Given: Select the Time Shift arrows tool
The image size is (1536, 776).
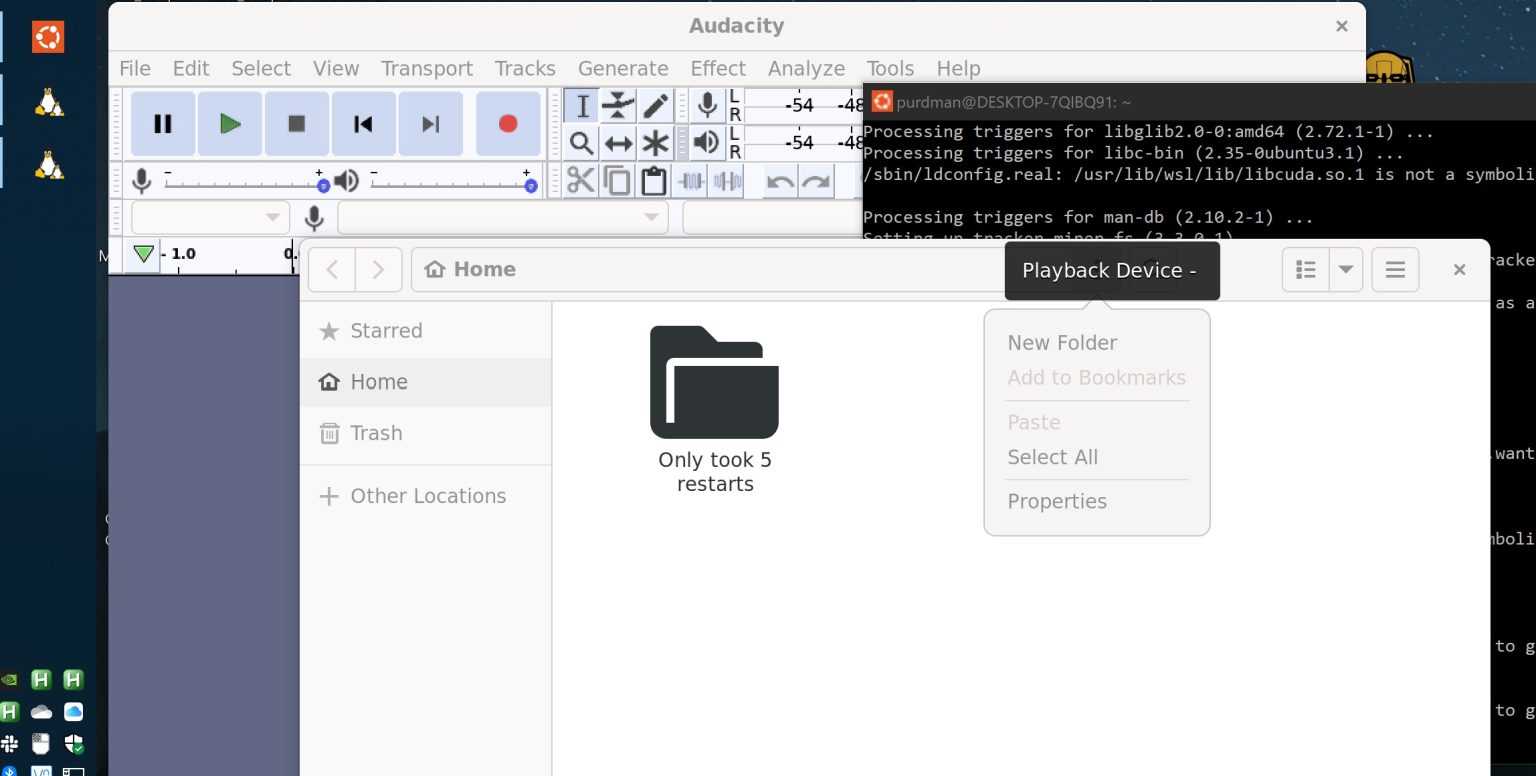Looking at the screenshot, I should click(618, 143).
